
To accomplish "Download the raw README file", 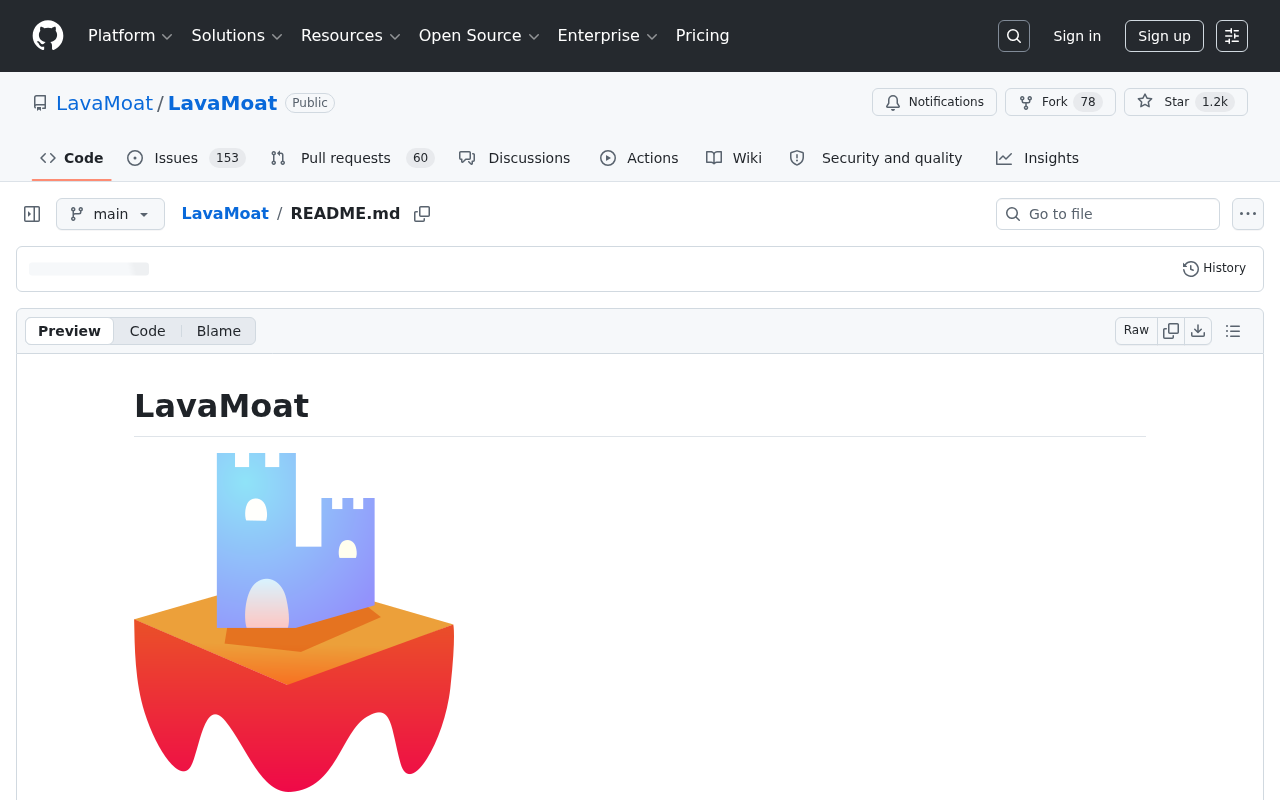I will [1198, 331].
